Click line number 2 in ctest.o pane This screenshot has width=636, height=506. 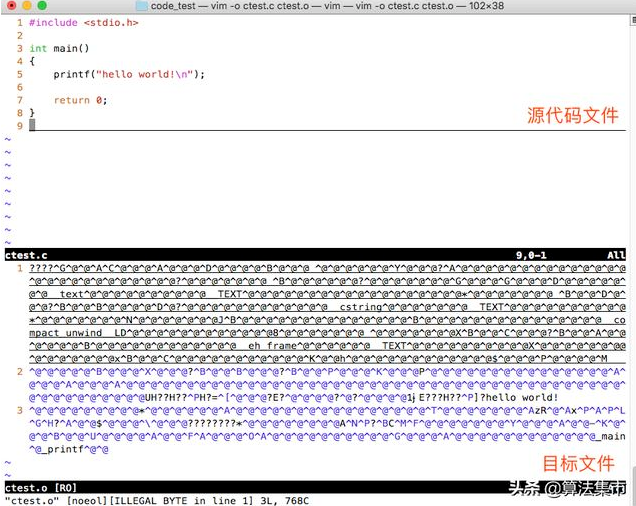(20, 371)
